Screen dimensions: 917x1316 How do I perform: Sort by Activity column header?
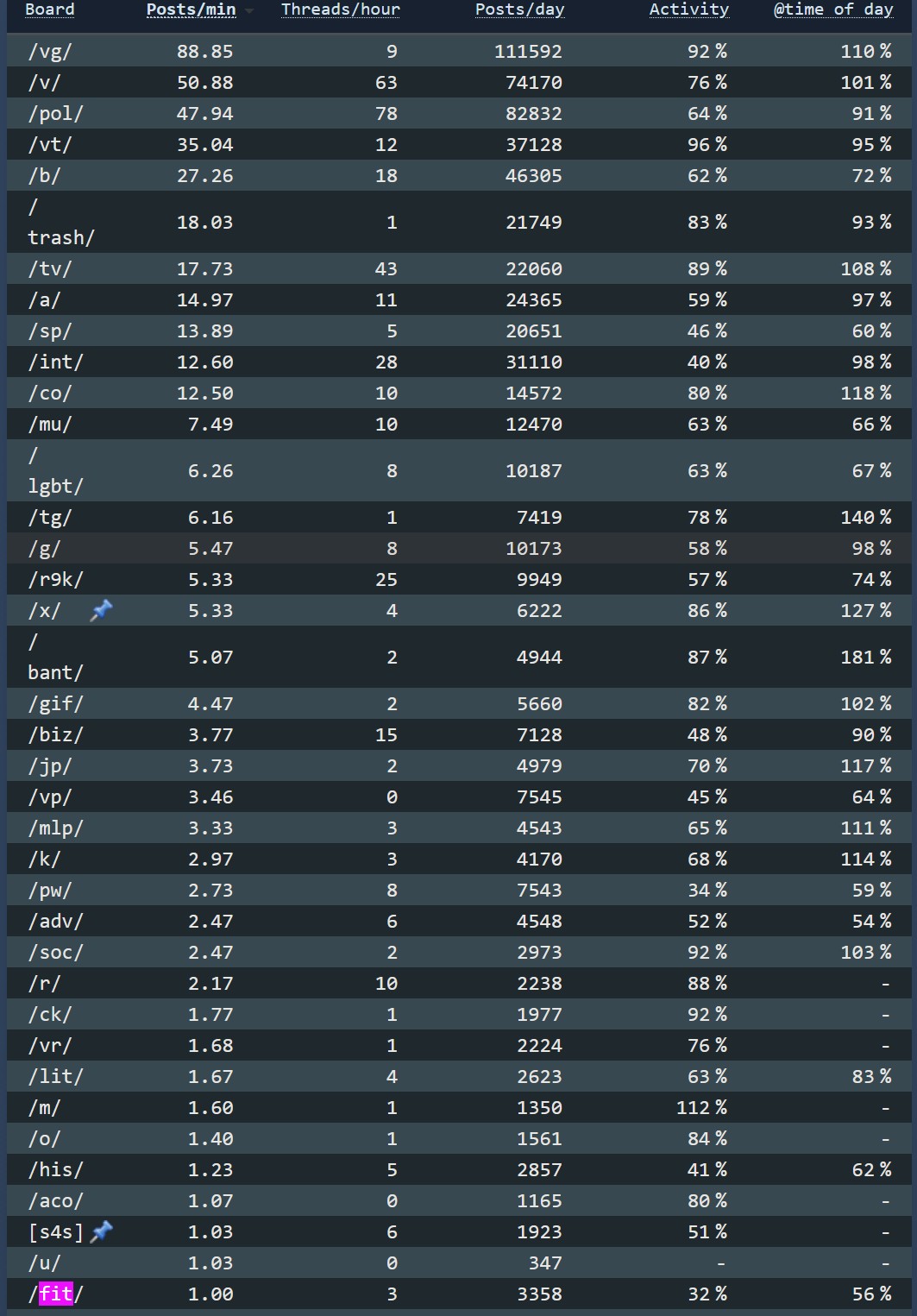click(688, 9)
